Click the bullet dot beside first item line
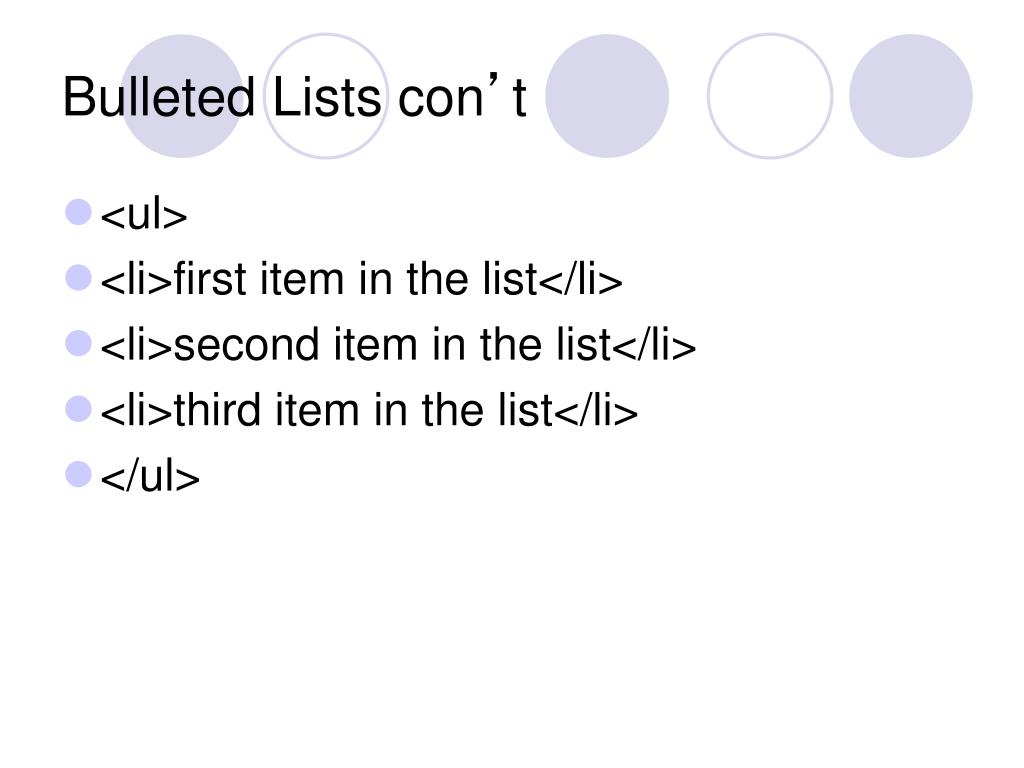 (78, 278)
